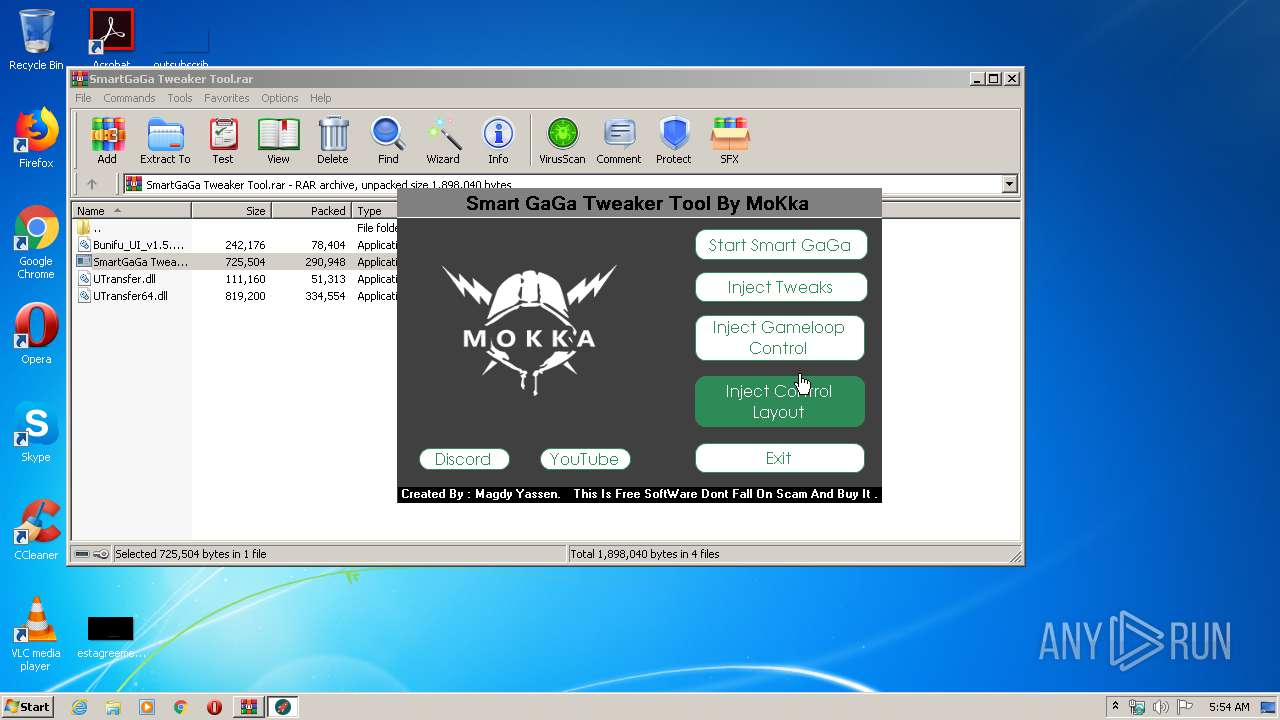Select the SmartGaGa Twea... file row
1280x720 pixels.
pos(235,262)
